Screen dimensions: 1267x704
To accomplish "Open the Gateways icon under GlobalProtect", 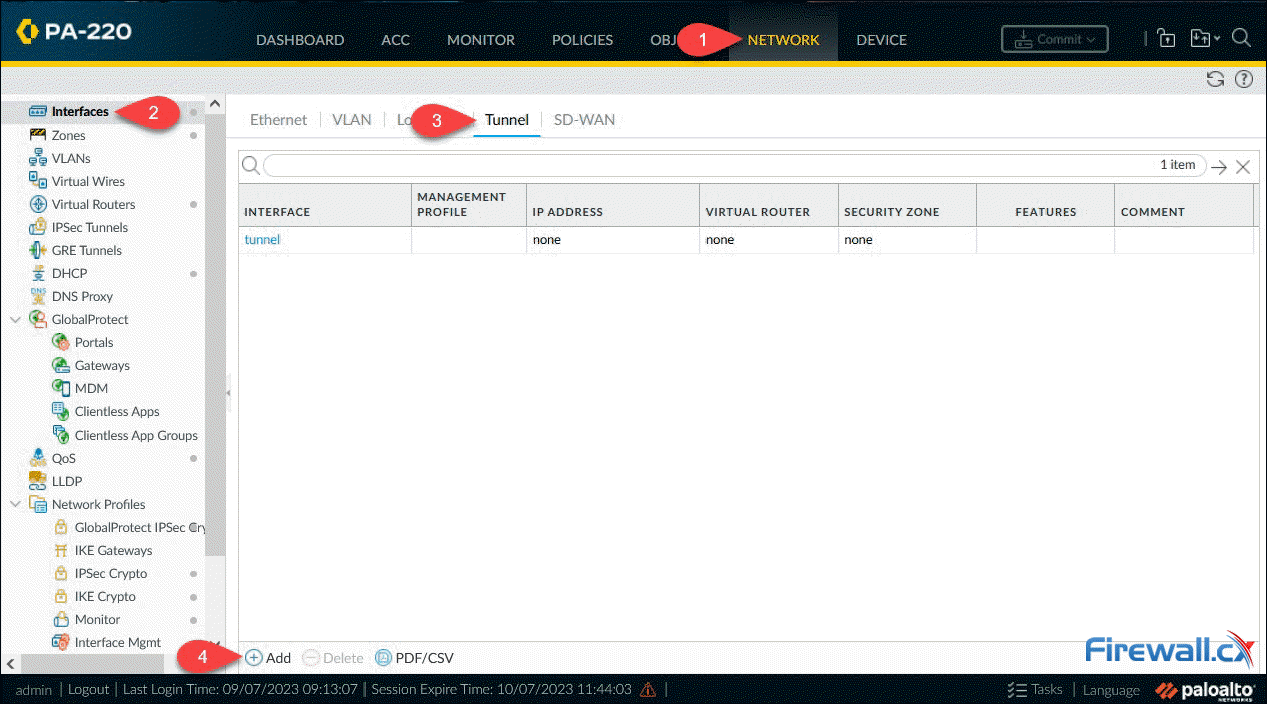I will coord(60,365).
